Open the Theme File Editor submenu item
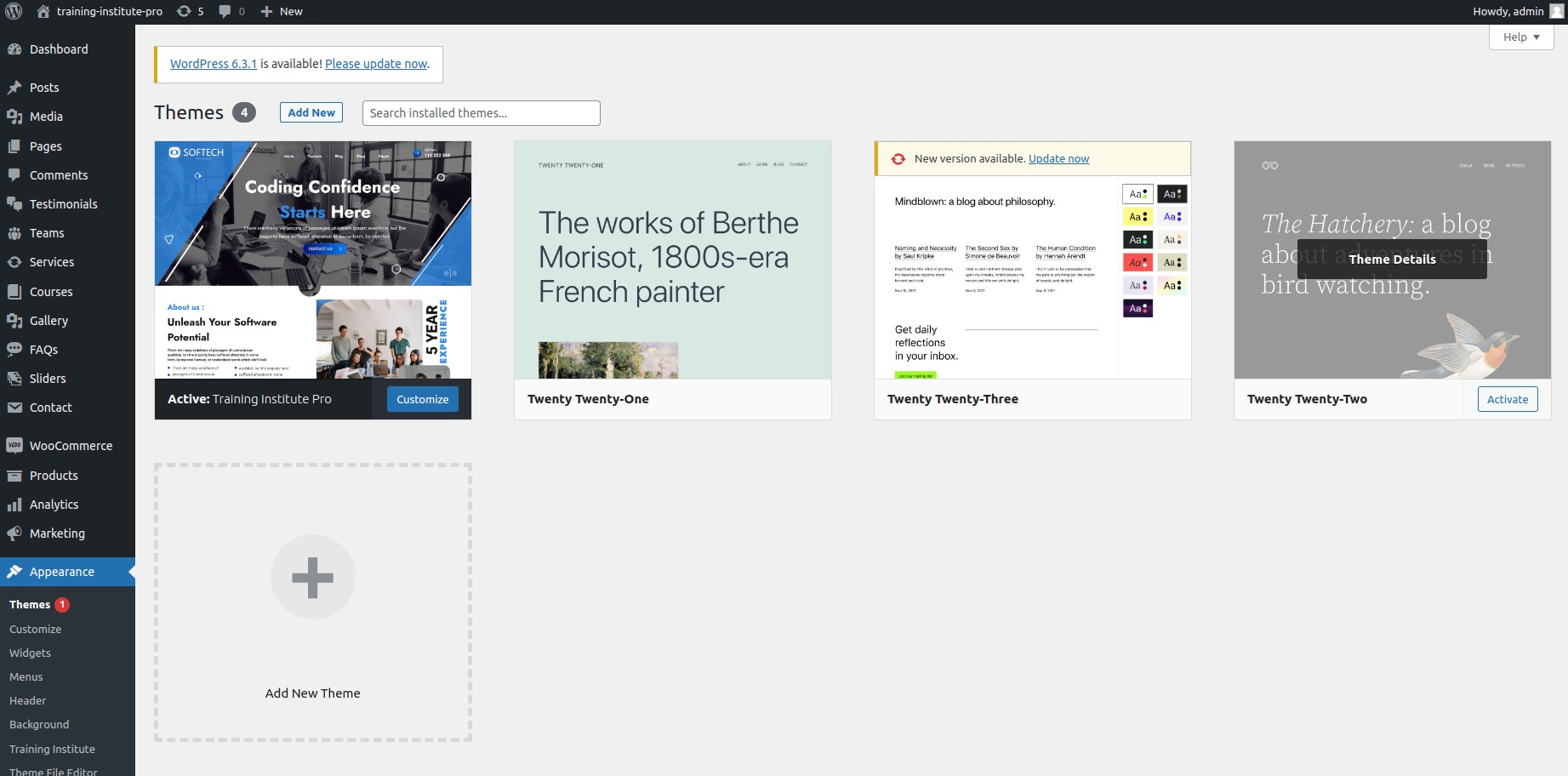 tap(54, 771)
